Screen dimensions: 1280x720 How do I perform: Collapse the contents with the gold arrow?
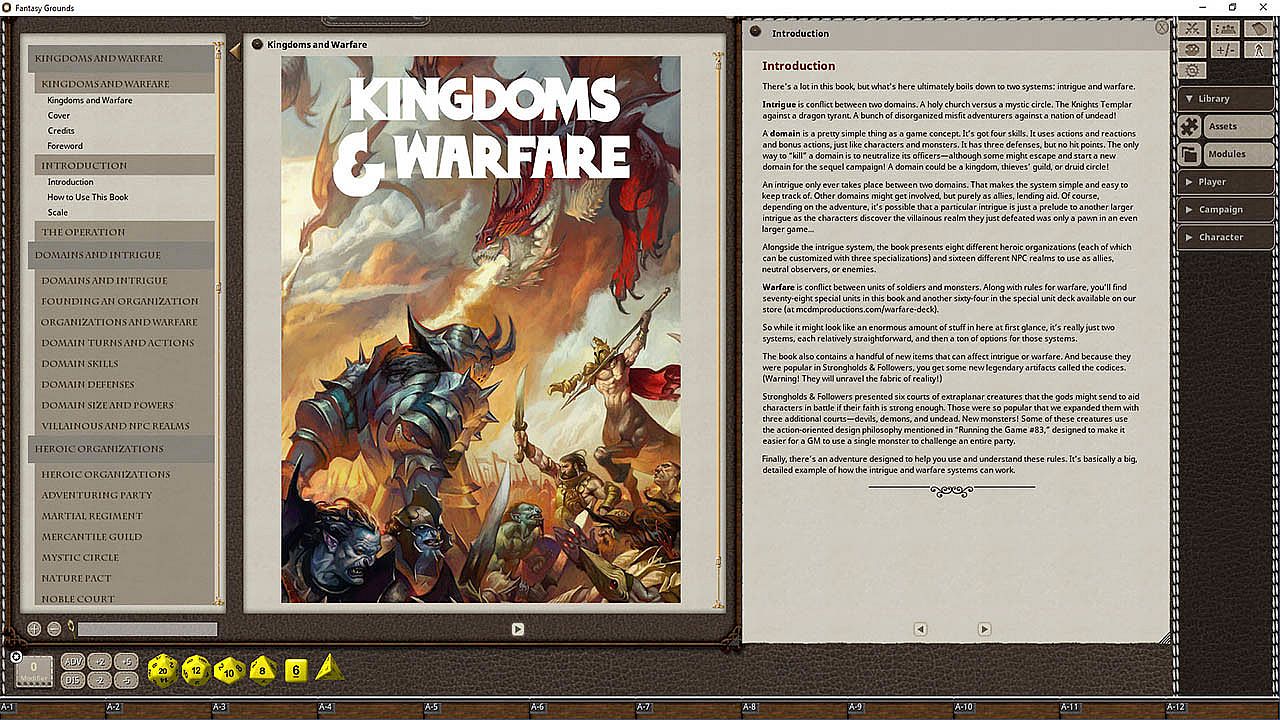[x=235, y=50]
